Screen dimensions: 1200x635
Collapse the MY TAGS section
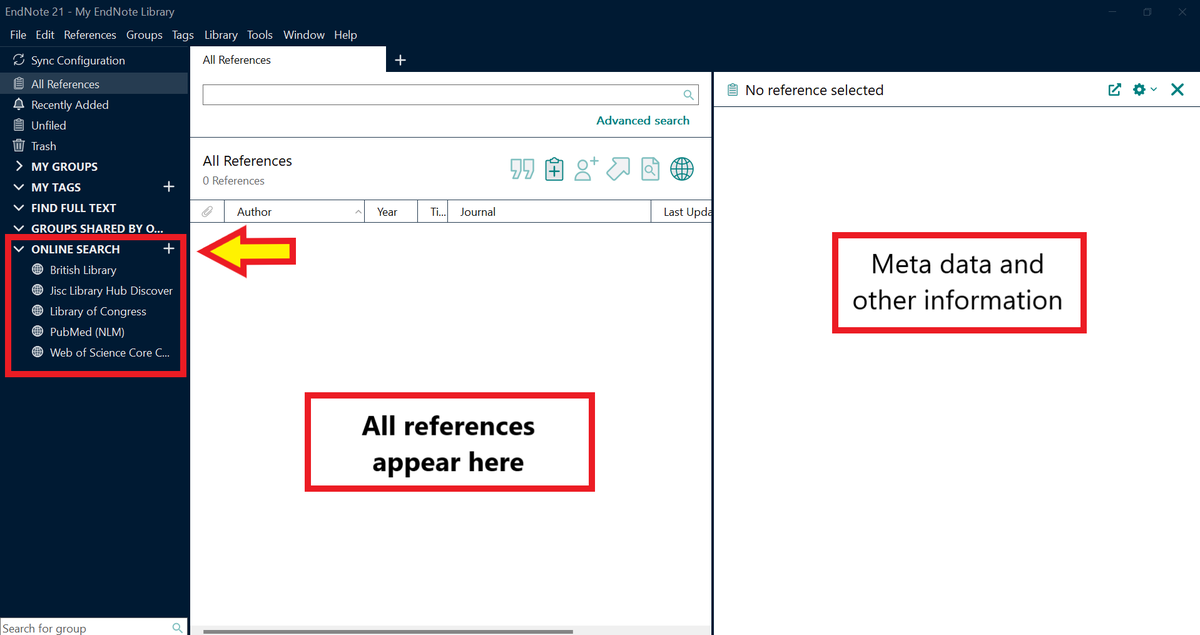(x=18, y=187)
